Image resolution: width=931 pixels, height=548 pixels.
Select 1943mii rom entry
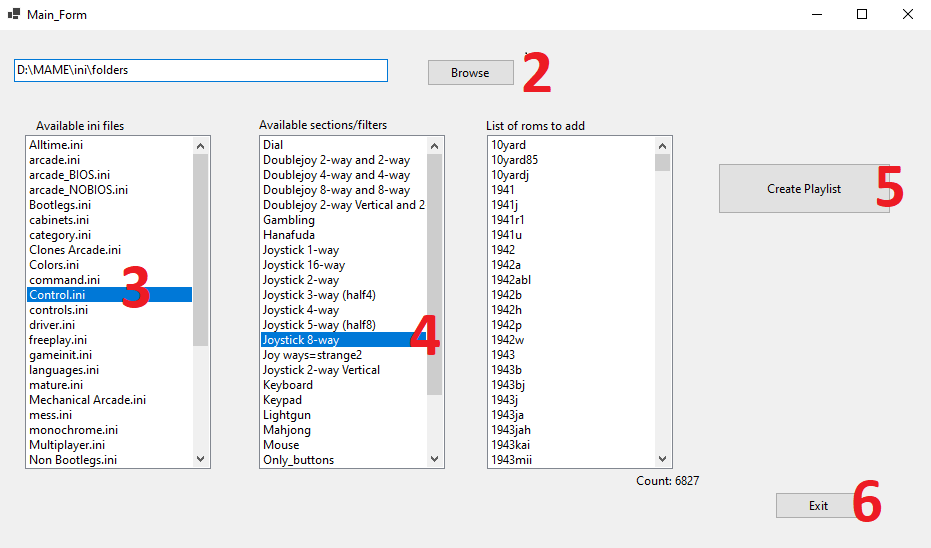pyautogui.click(x=571, y=460)
